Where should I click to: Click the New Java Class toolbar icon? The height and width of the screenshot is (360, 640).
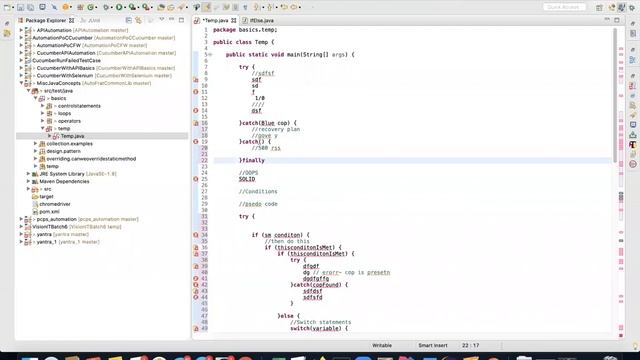click(x=90, y=7)
